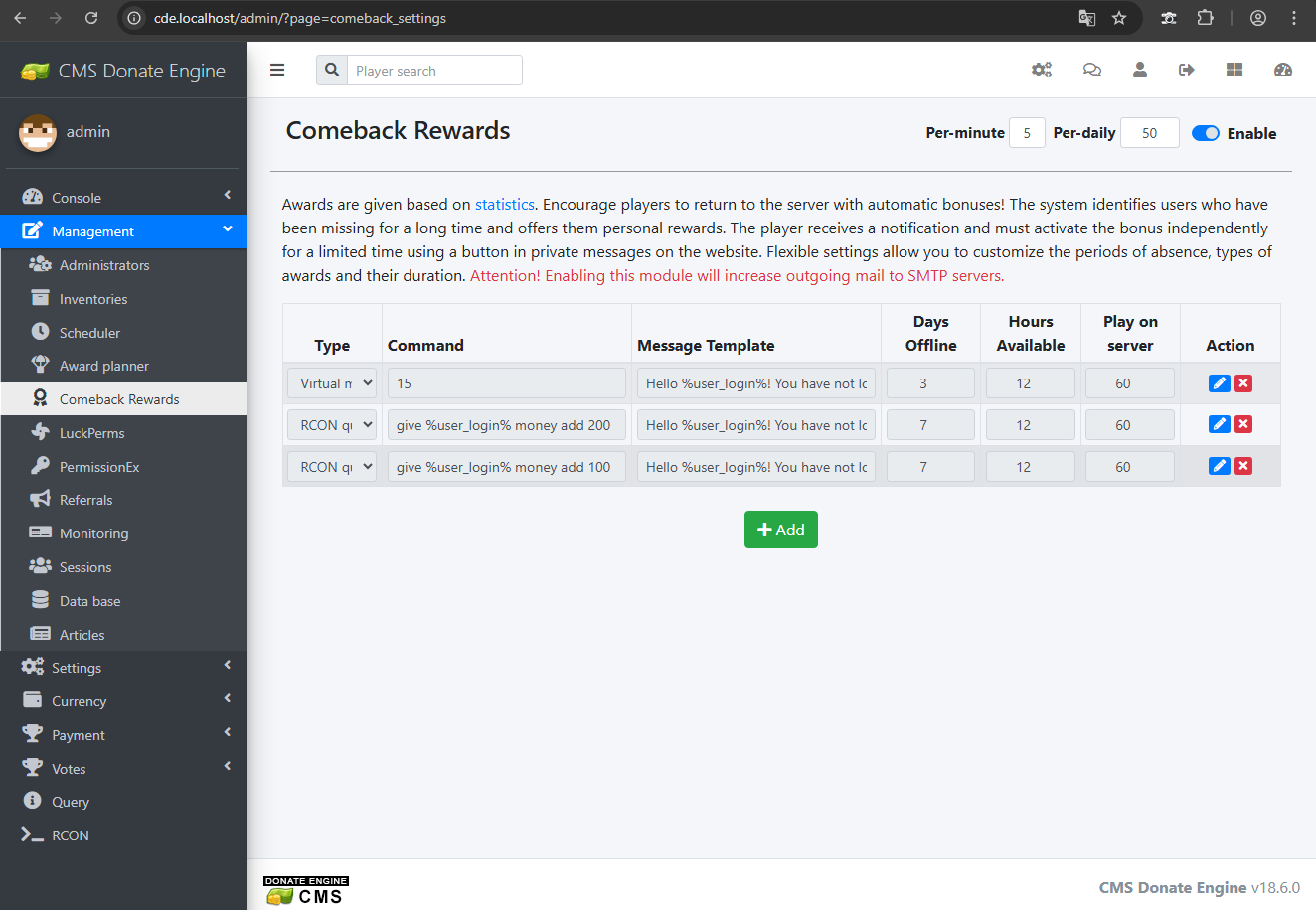
Task: Open the dashboard gauge icon in header
Action: 1282,70
